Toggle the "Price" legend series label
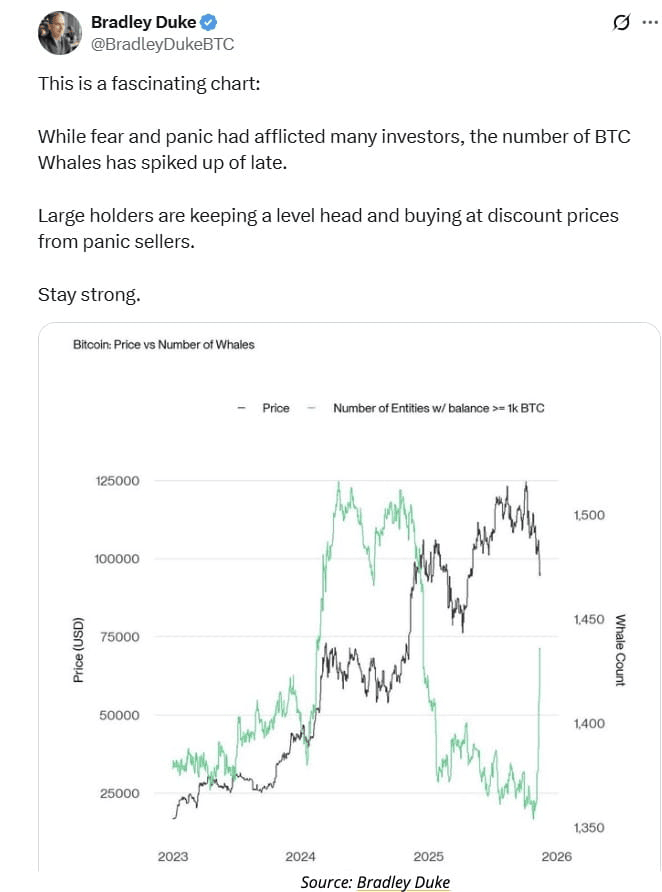This screenshot has height=892, width=662. tap(276, 409)
